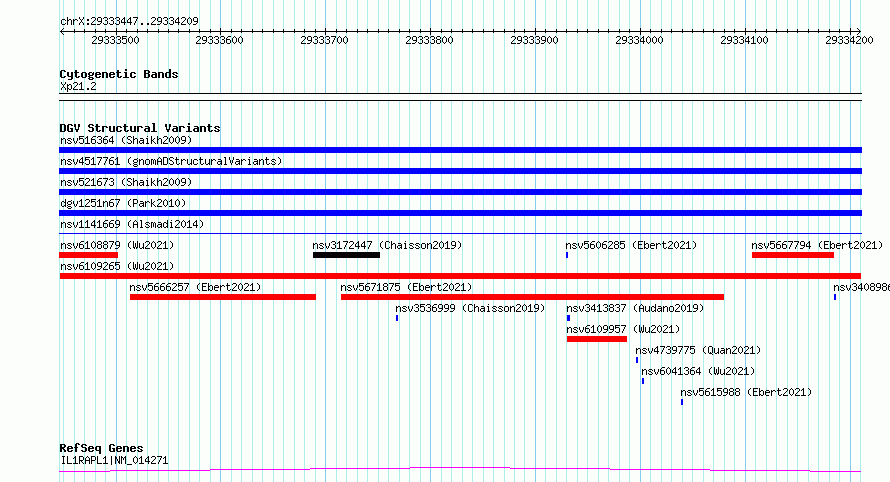Click the red nsv6108879 variant bar
The width and height of the screenshot is (890, 482).
89,255
